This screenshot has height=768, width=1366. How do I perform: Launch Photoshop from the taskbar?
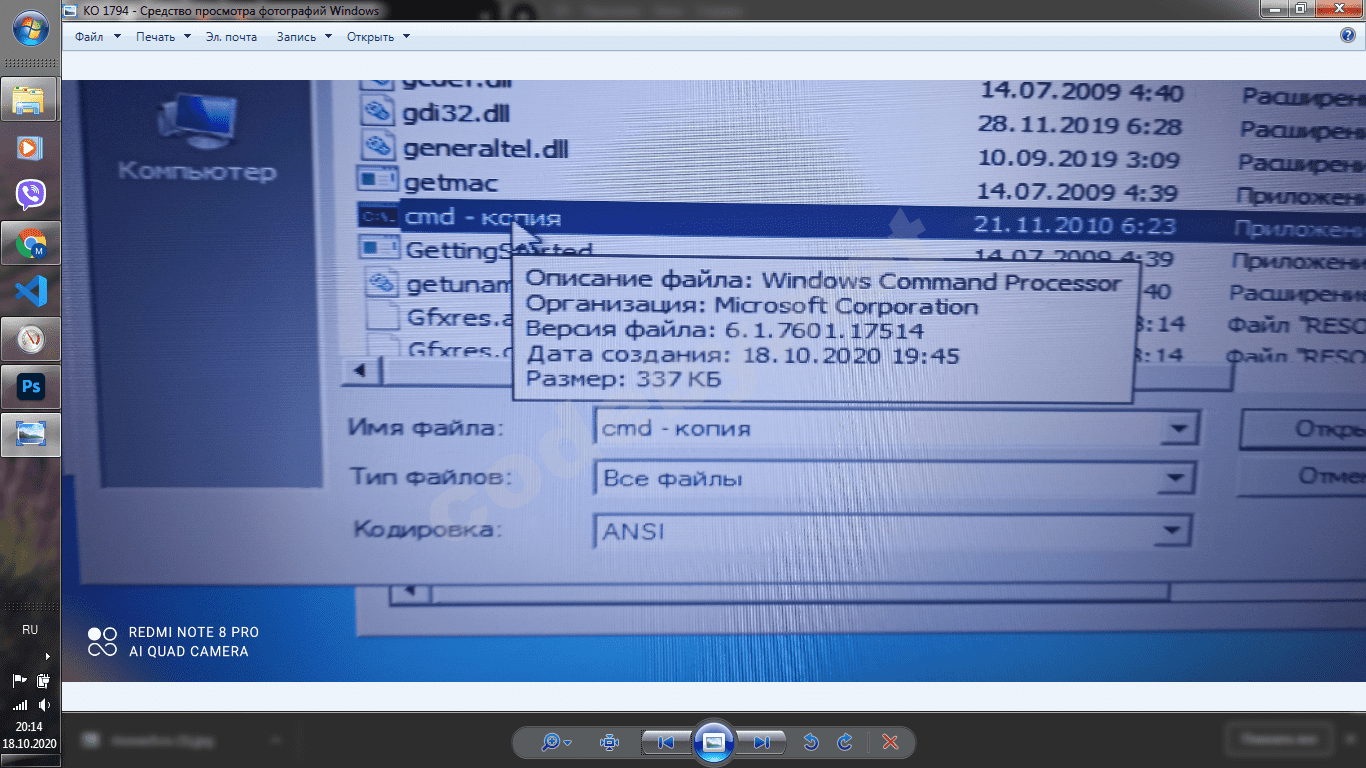30,386
